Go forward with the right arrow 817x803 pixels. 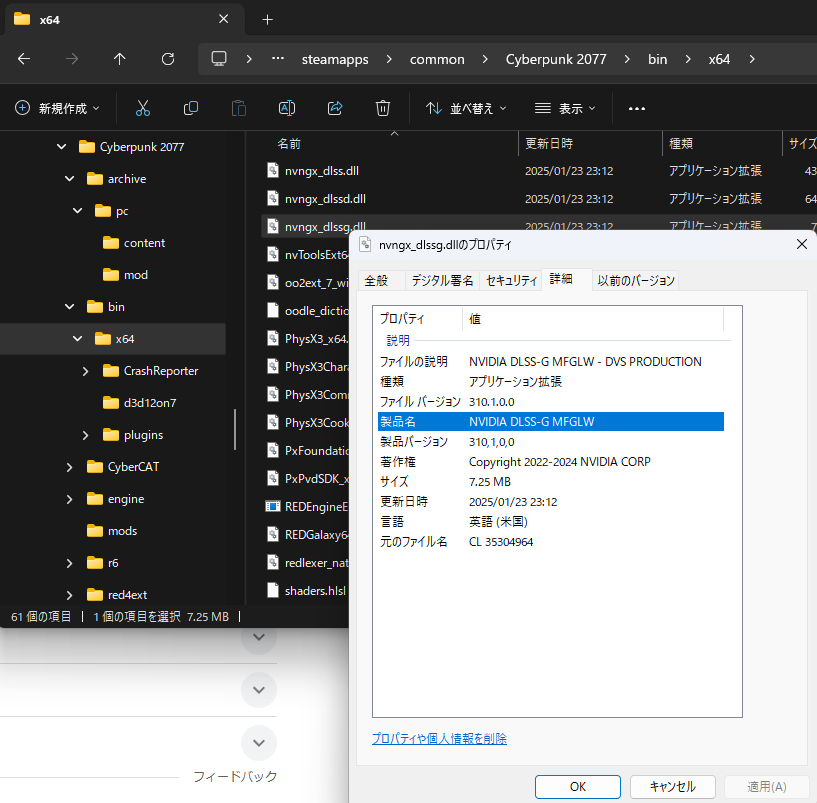pos(72,59)
